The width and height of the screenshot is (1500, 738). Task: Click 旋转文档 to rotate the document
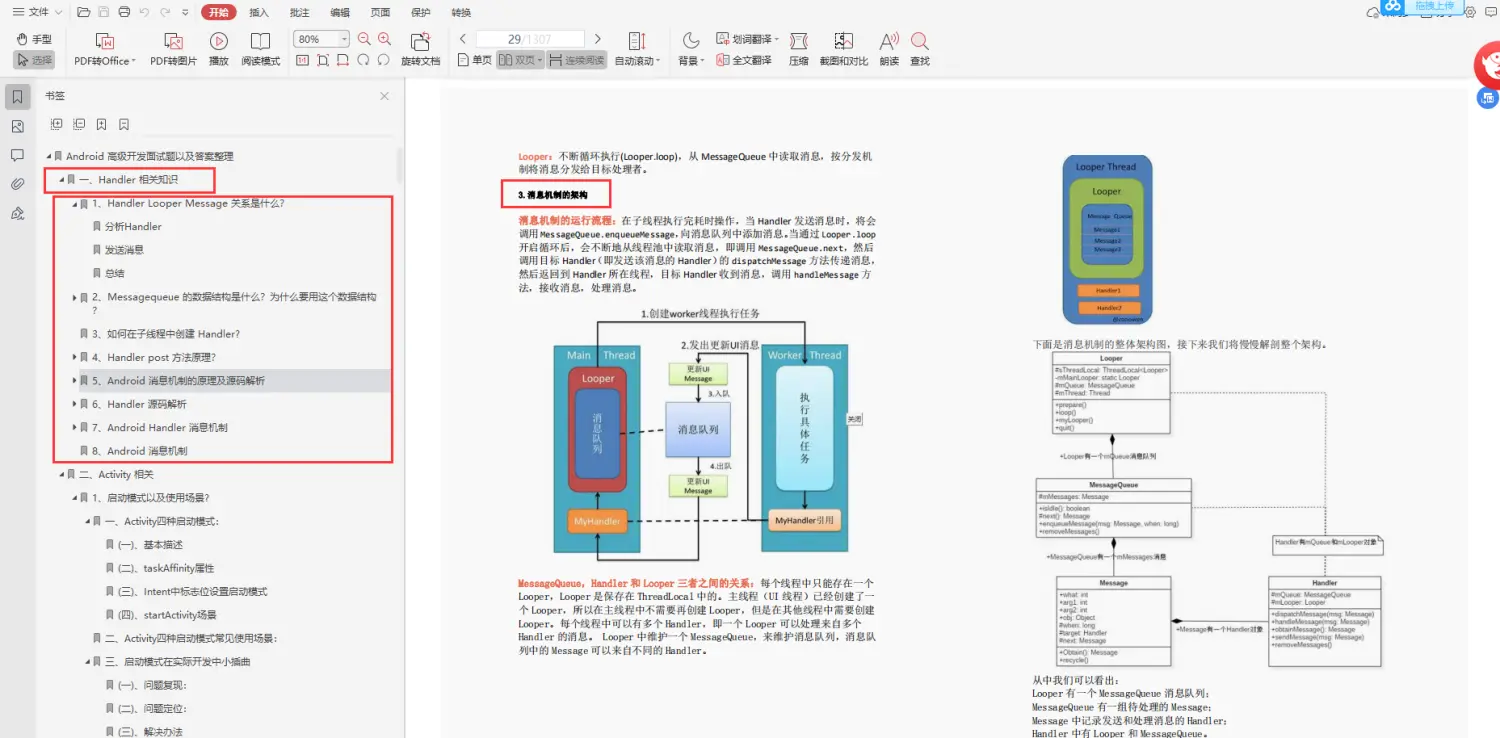(421, 49)
